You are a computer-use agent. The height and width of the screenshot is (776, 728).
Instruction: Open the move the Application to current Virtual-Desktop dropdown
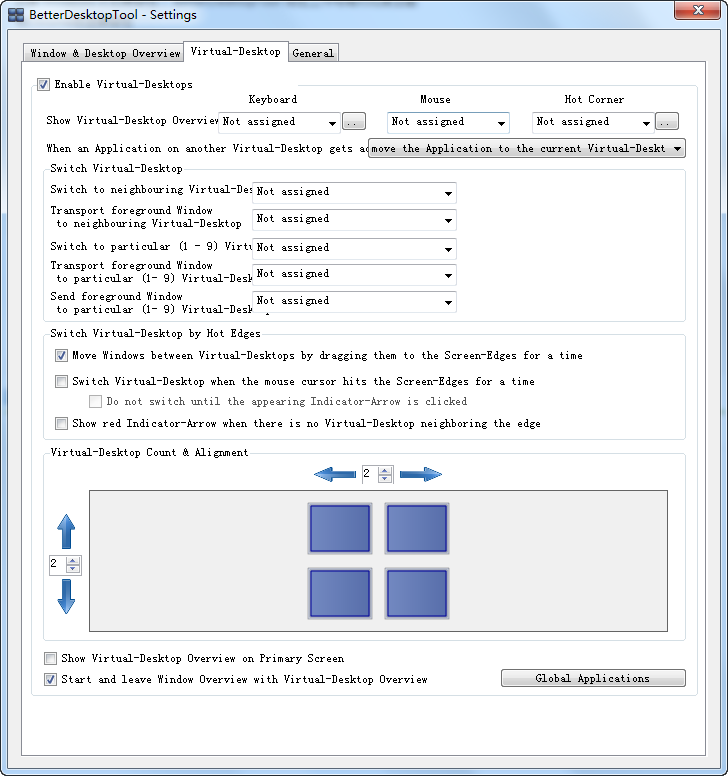(x=527, y=148)
